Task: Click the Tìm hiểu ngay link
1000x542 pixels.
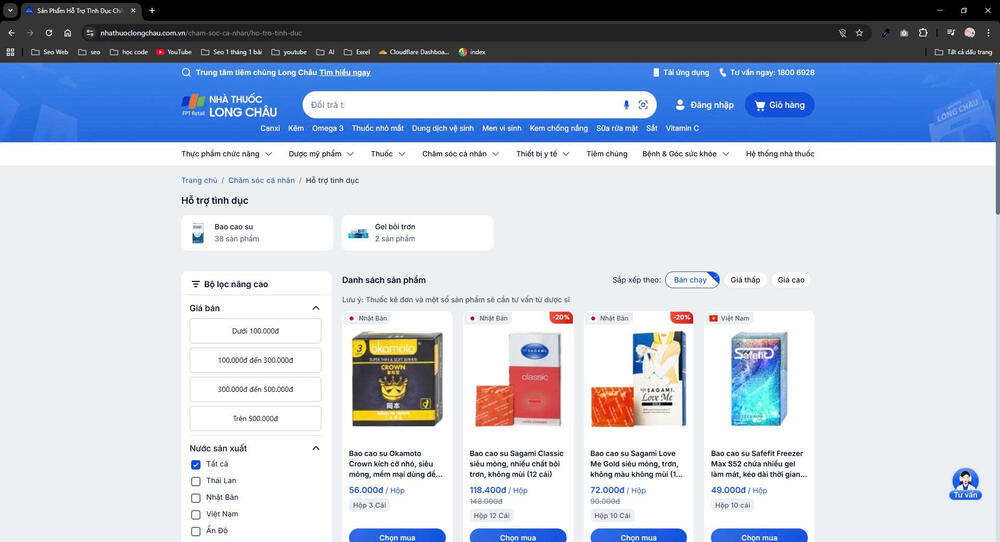Action: (x=345, y=73)
